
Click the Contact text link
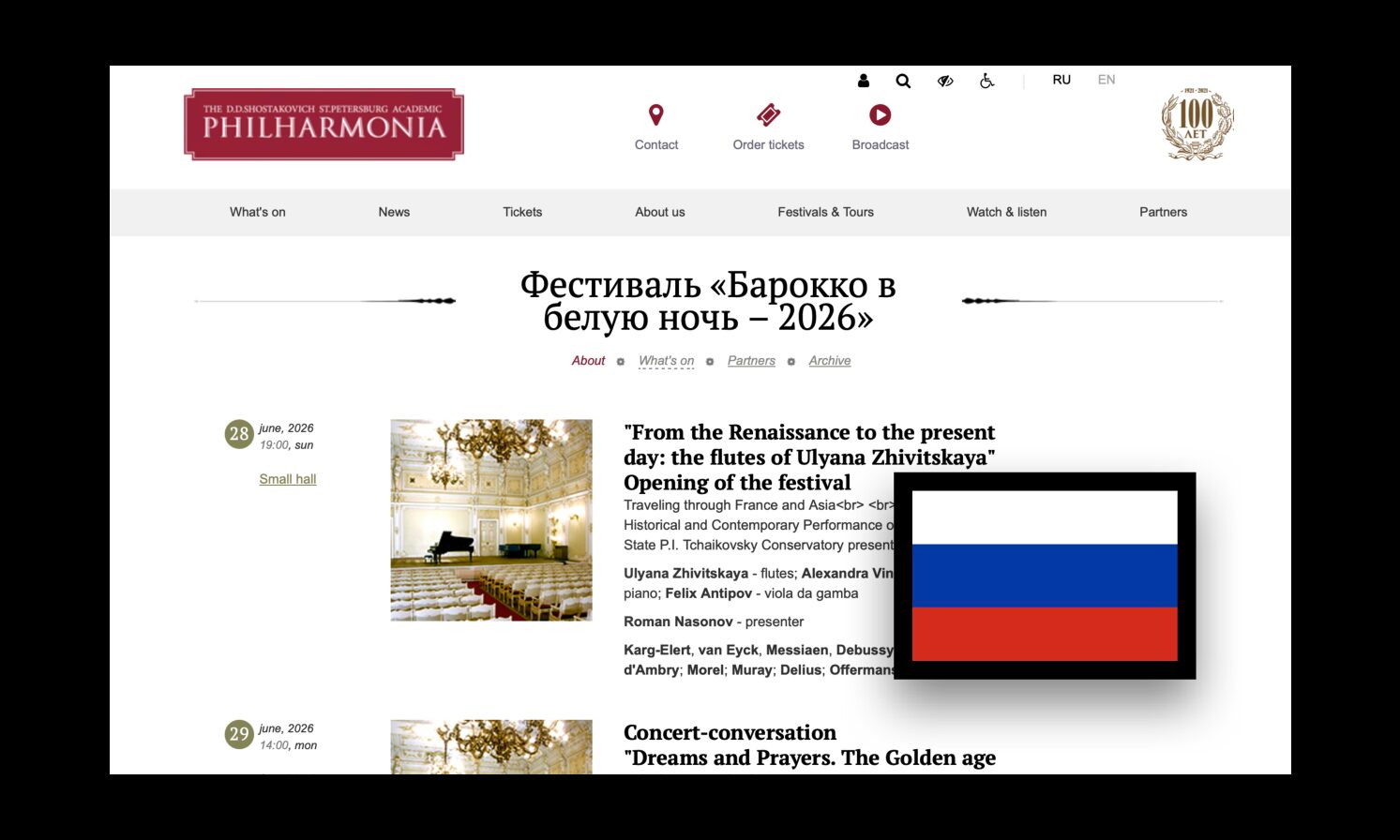pos(656,144)
